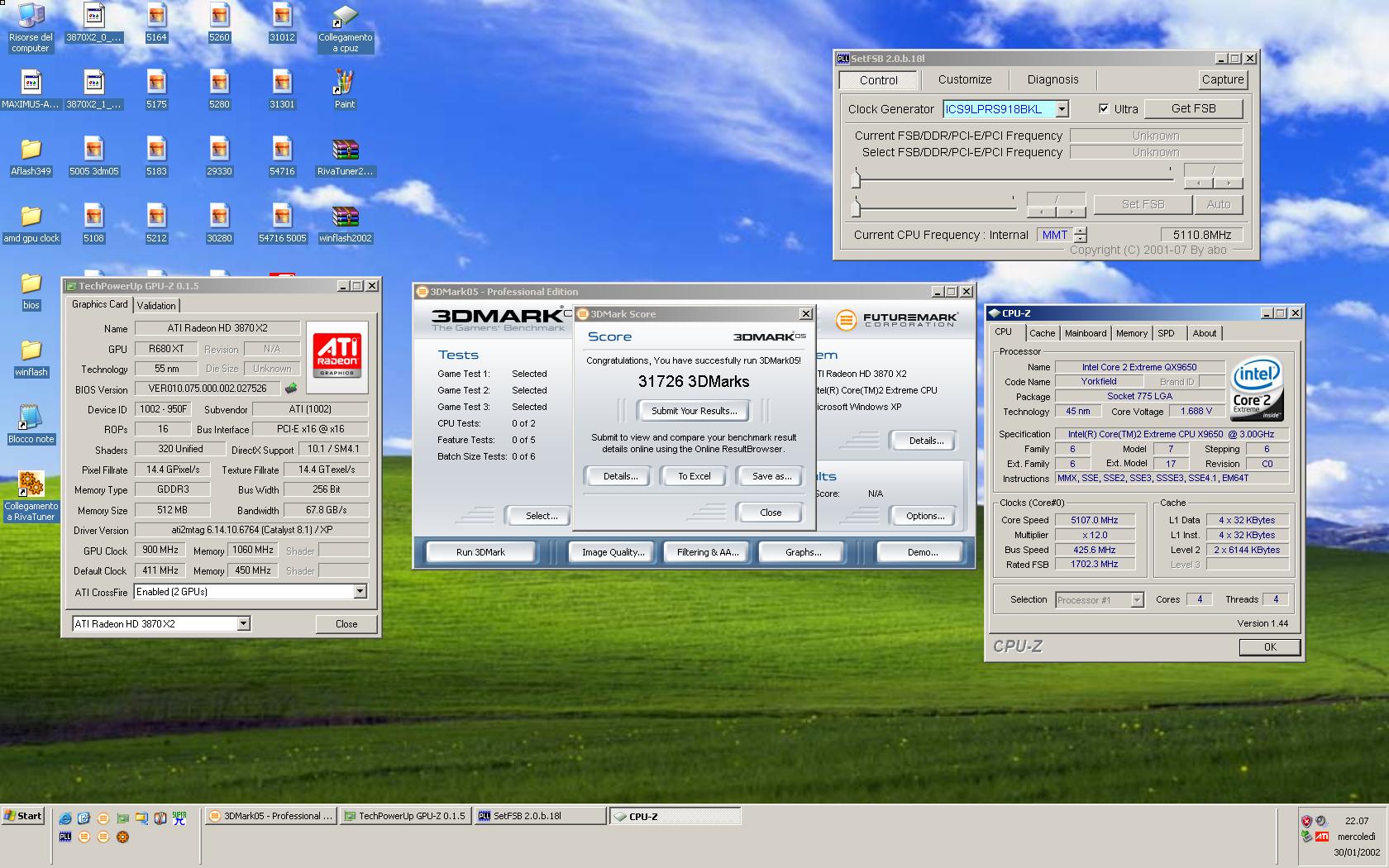1389x868 pixels.
Task: Open Collegamento a RivaTuner shortcut icon
Action: (x=31, y=496)
